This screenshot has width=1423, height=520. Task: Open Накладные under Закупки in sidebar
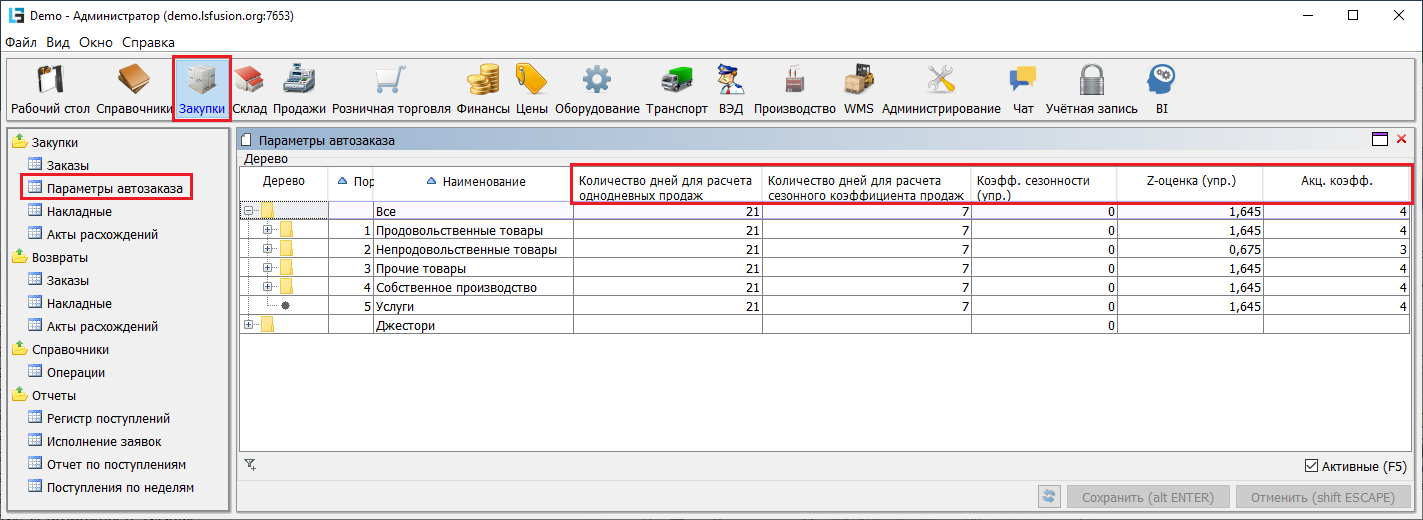[79, 212]
